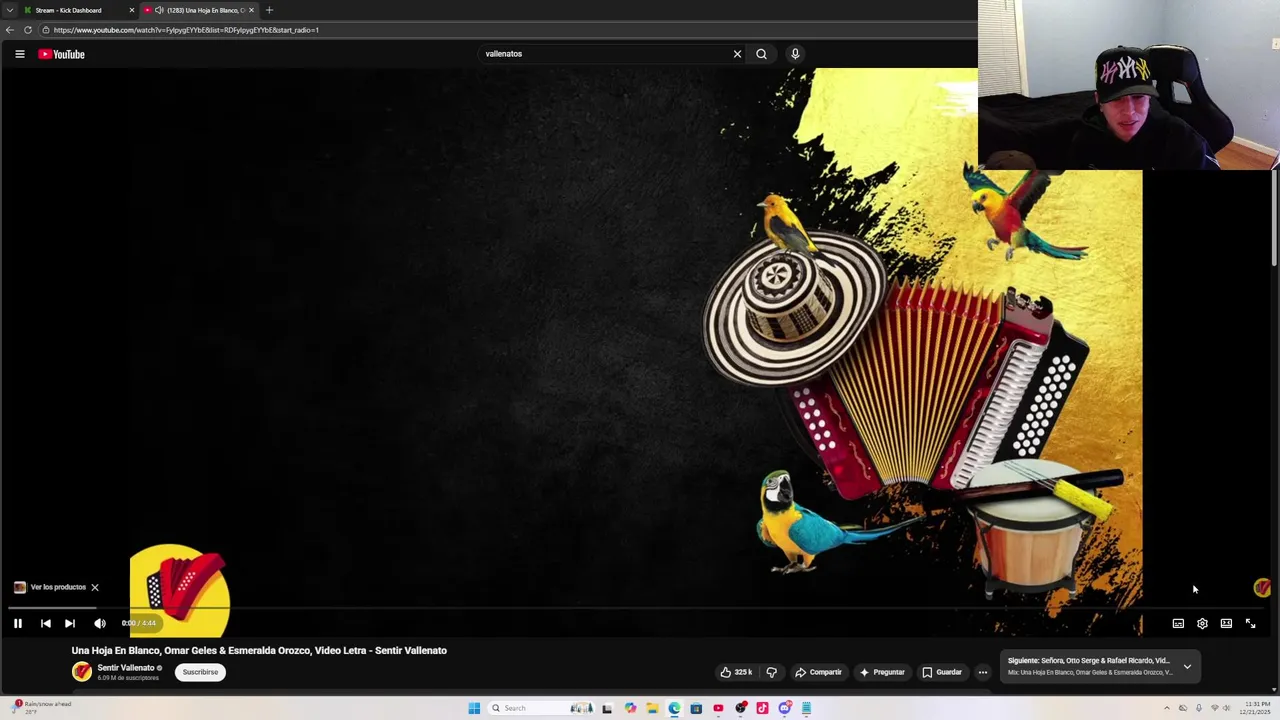Image resolution: width=1280 pixels, height=720 pixels.
Task: Click the magnifier search button
Action: (x=761, y=54)
